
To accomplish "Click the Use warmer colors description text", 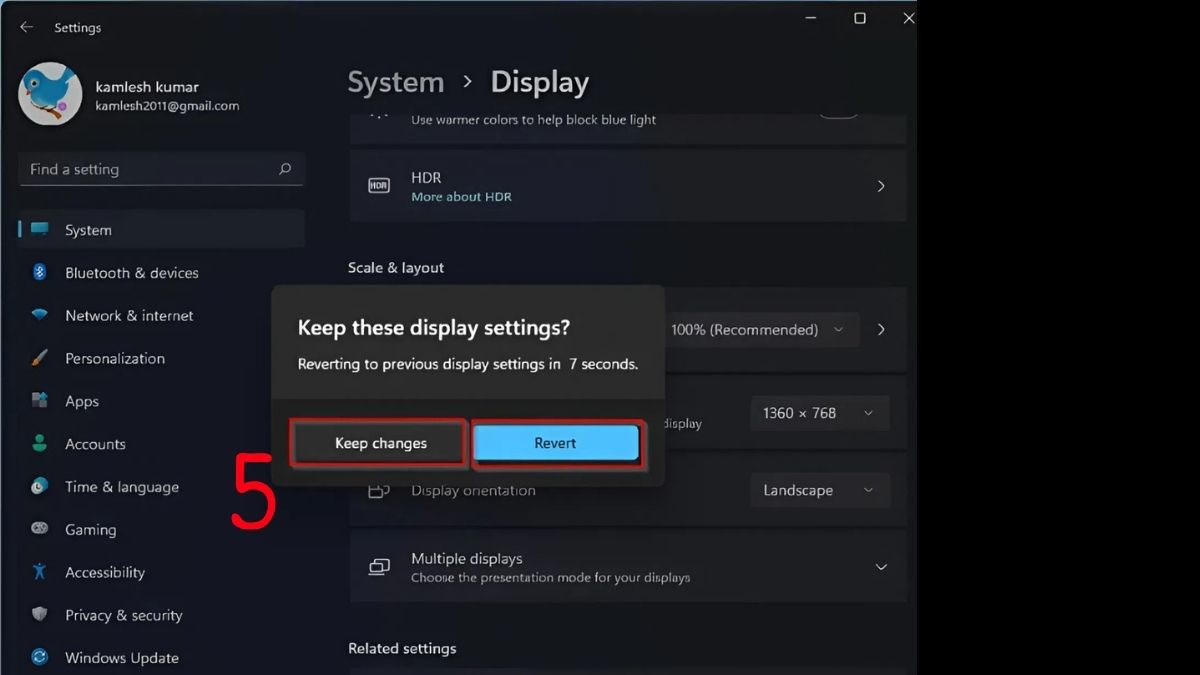I will (534, 119).
